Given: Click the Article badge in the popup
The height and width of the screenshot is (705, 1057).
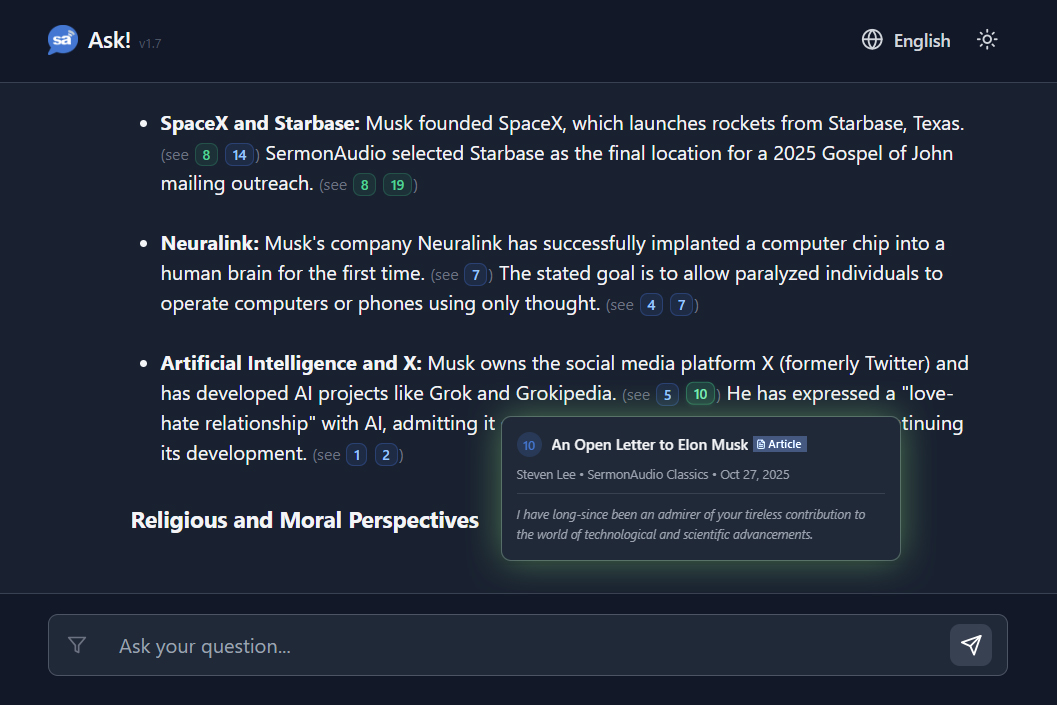Looking at the screenshot, I should pyautogui.click(x=780, y=444).
